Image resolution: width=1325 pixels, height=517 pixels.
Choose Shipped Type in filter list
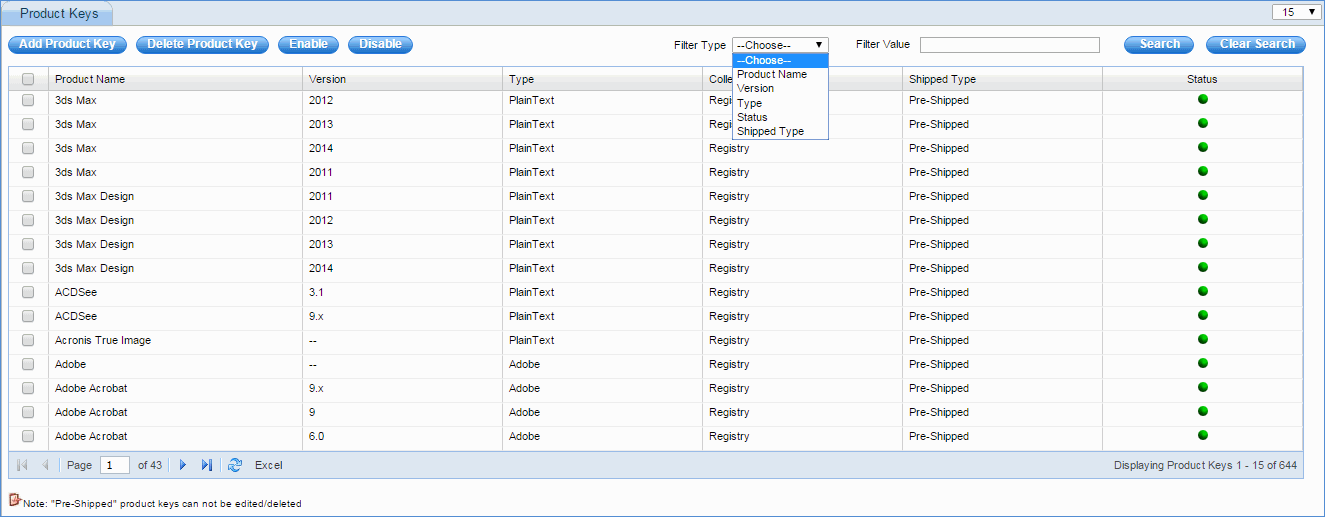(x=770, y=131)
